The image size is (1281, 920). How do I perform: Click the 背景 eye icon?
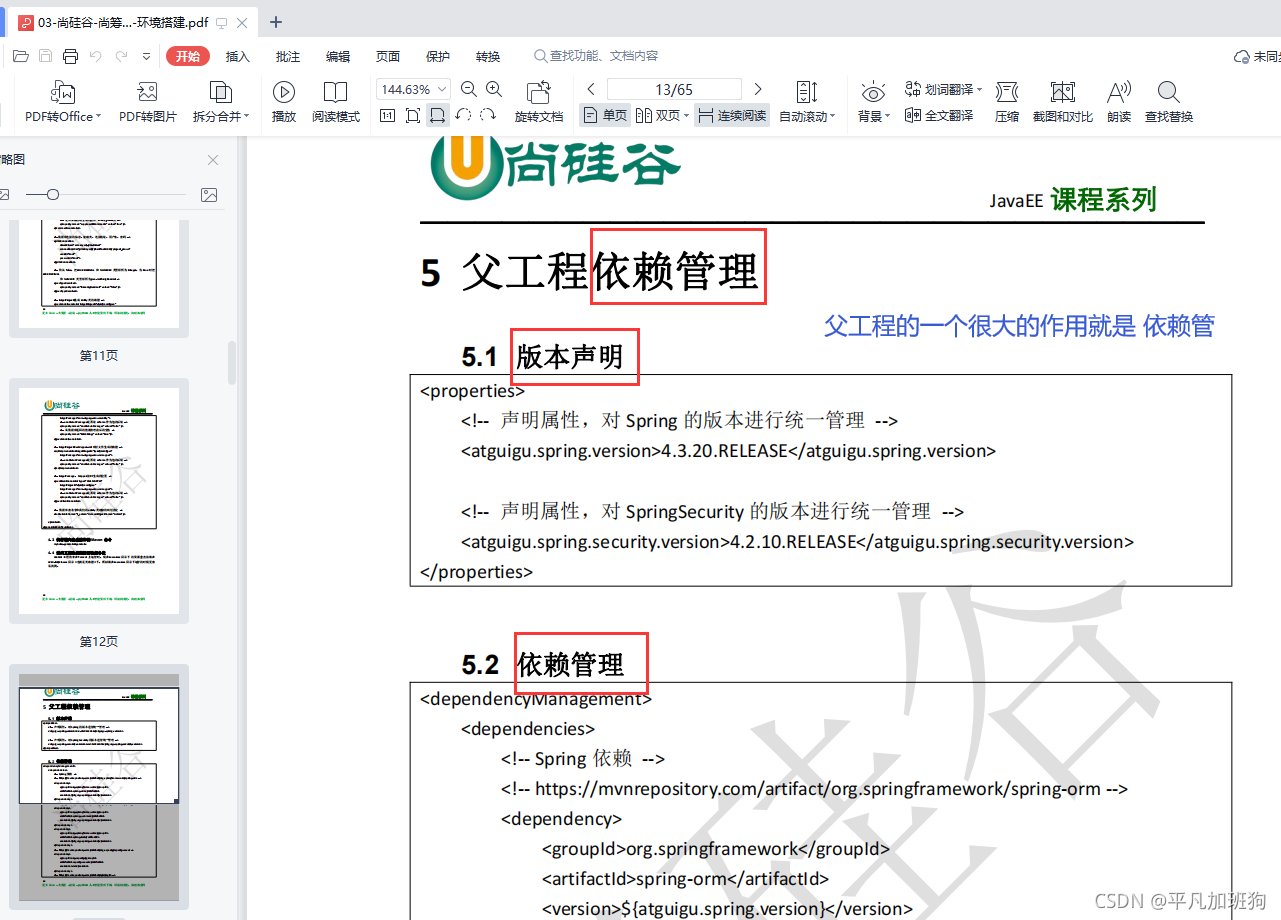pos(873,93)
